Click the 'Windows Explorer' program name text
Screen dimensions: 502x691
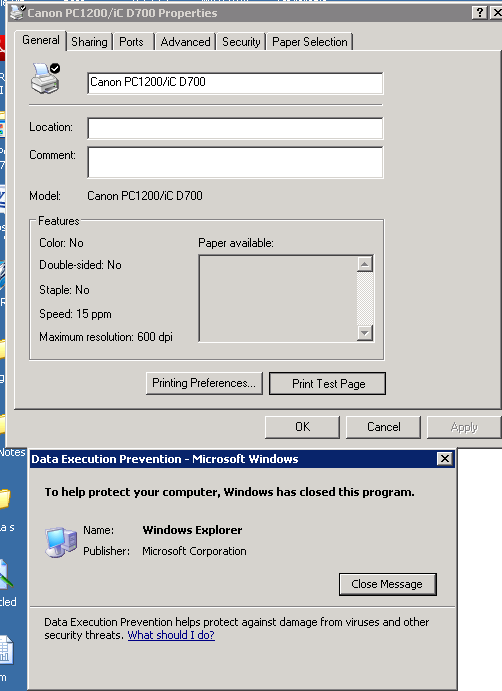coord(192,530)
